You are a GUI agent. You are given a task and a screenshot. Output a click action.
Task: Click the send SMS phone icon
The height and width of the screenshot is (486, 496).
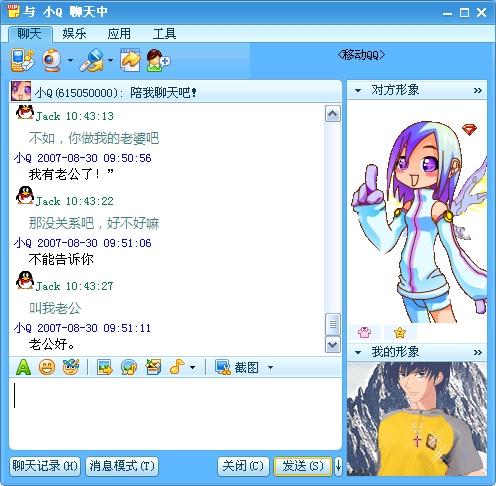23,60
